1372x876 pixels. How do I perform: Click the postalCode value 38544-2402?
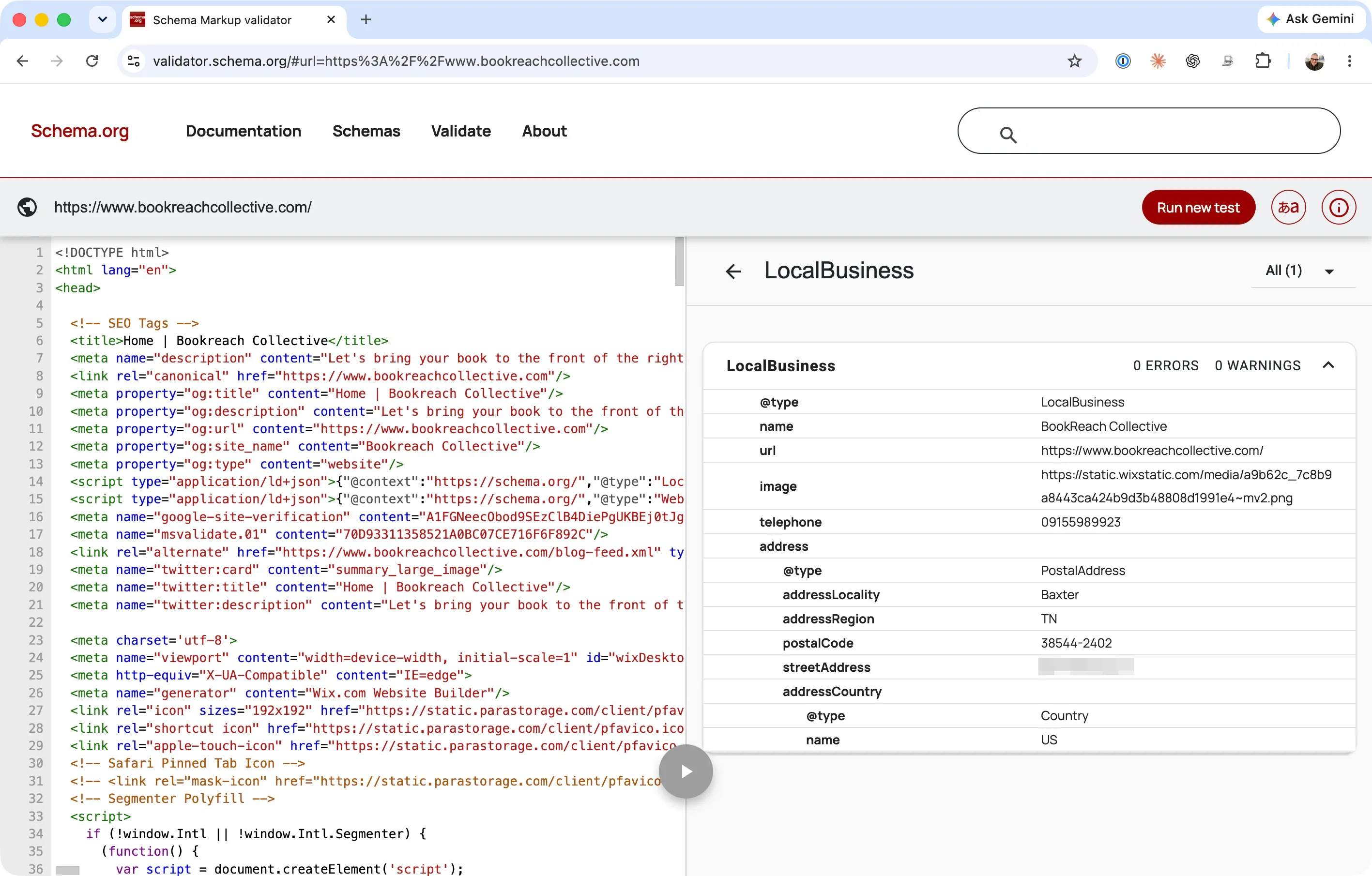pyautogui.click(x=1076, y=643)
